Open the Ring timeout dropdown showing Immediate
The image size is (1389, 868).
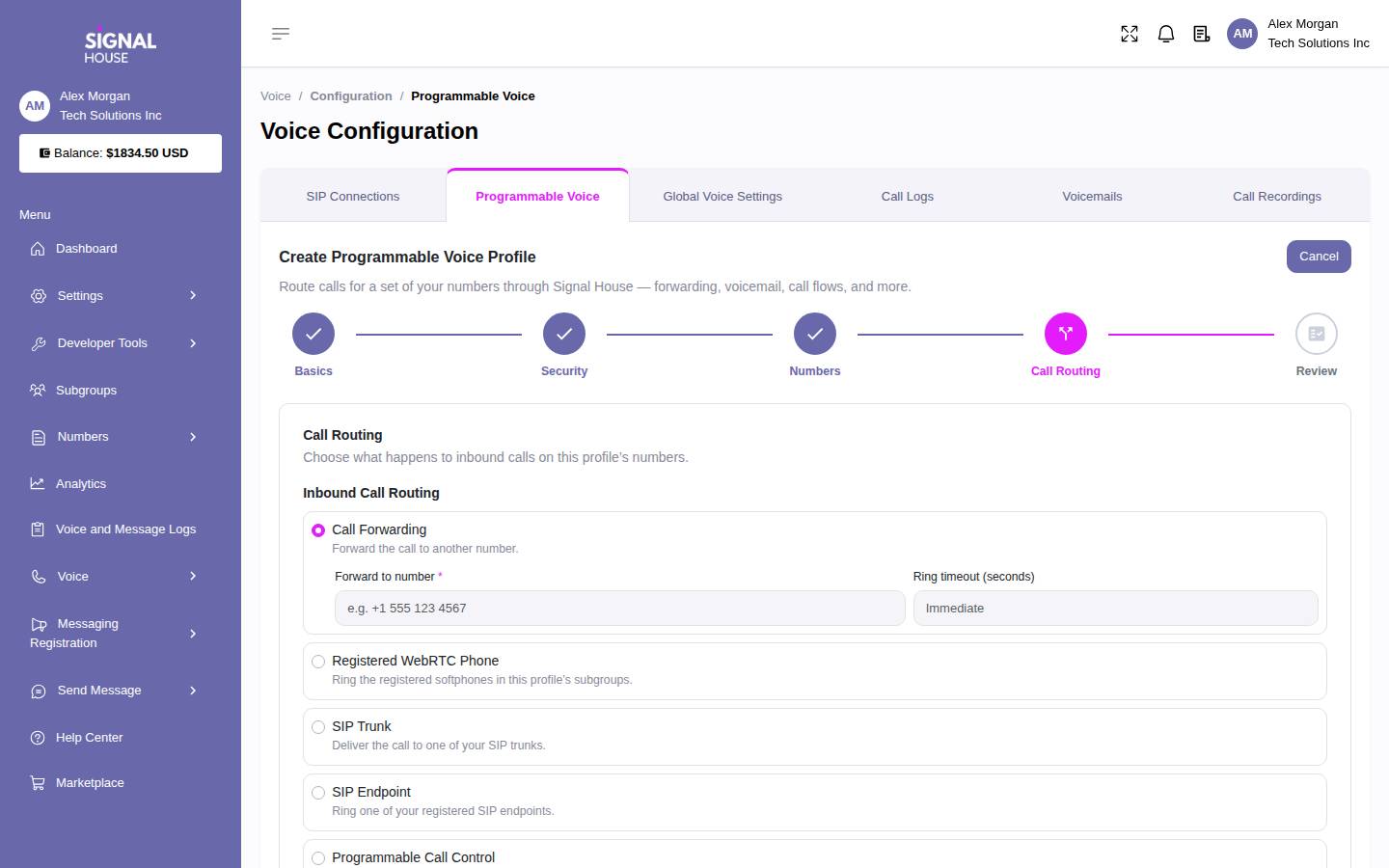1116,609
